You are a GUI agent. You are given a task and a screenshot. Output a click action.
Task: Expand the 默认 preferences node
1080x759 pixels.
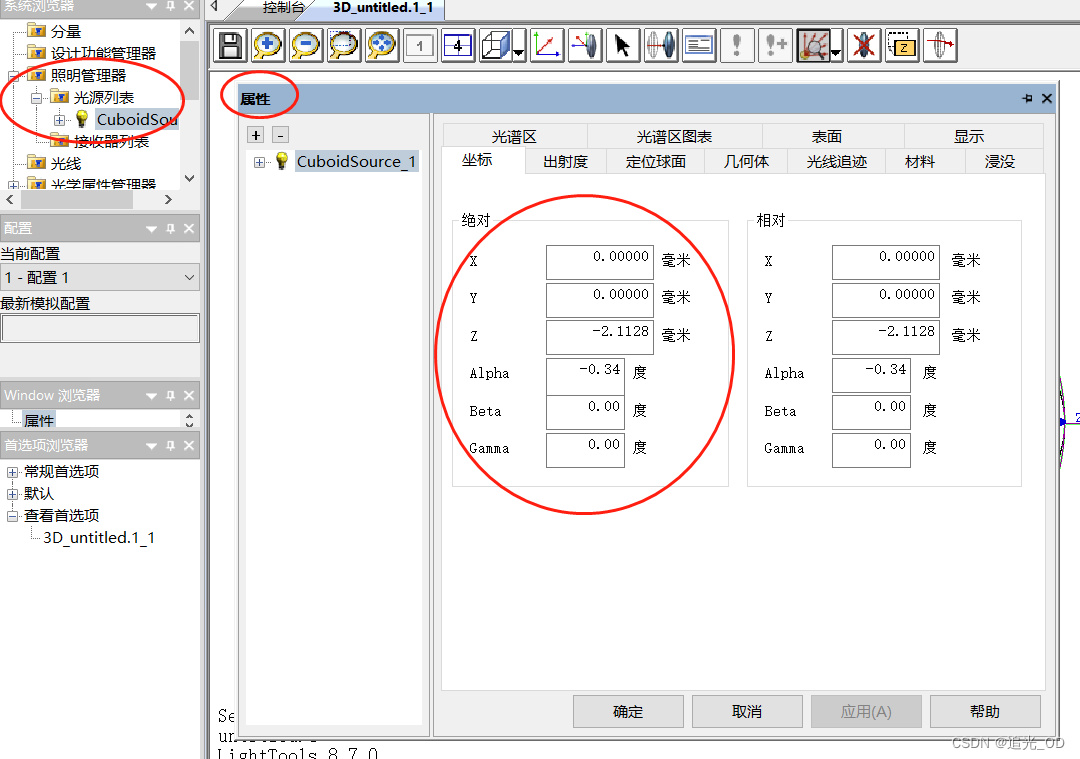point(12,495)
